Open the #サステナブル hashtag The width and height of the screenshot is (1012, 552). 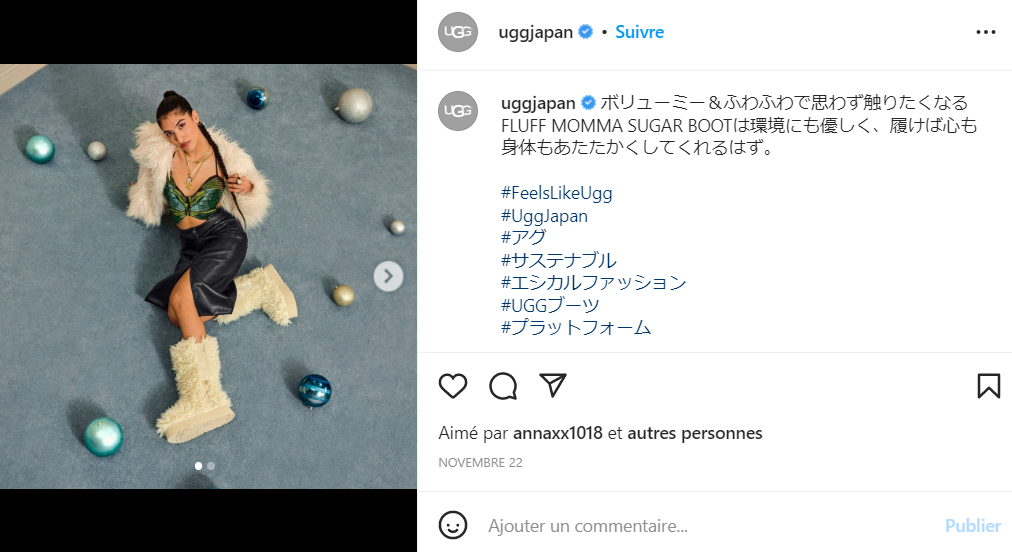click(x=558, y=260)
